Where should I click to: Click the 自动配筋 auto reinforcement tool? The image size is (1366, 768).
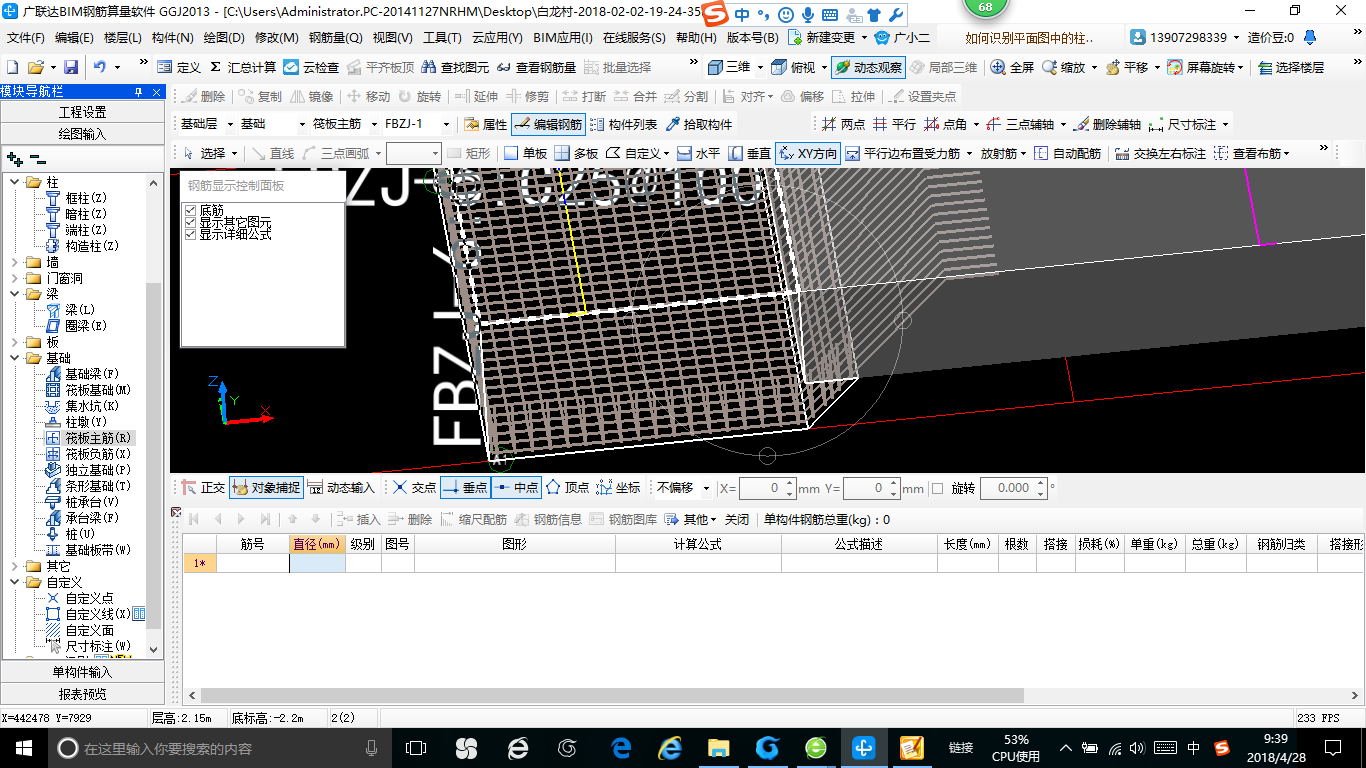1067,153
